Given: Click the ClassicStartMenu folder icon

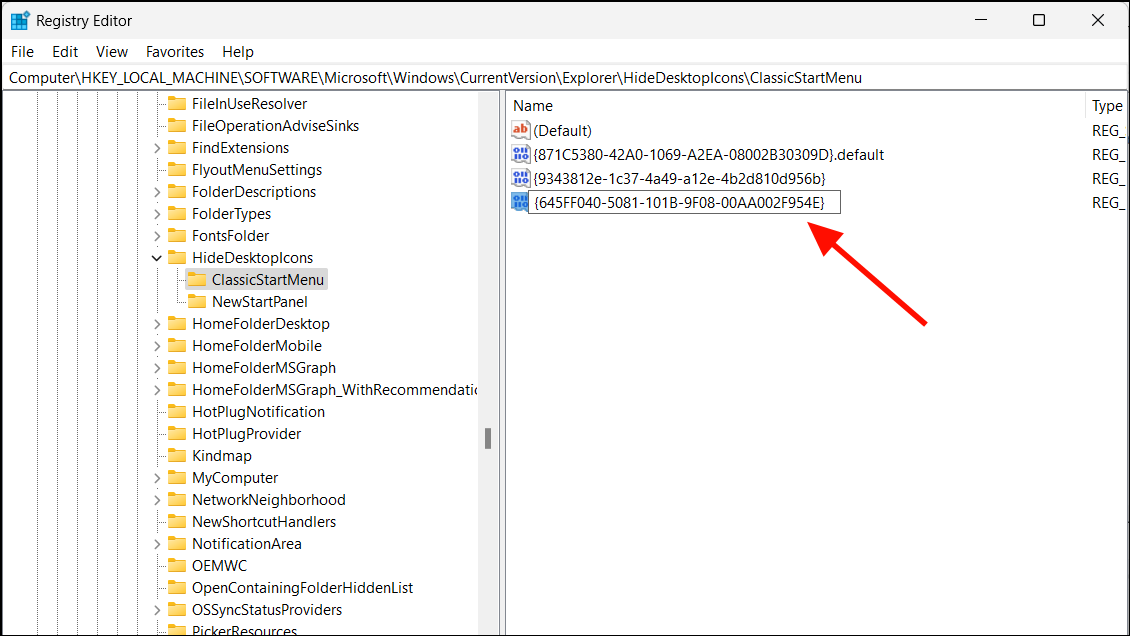Looking at the screenshot, I should [x=197, y=279].
